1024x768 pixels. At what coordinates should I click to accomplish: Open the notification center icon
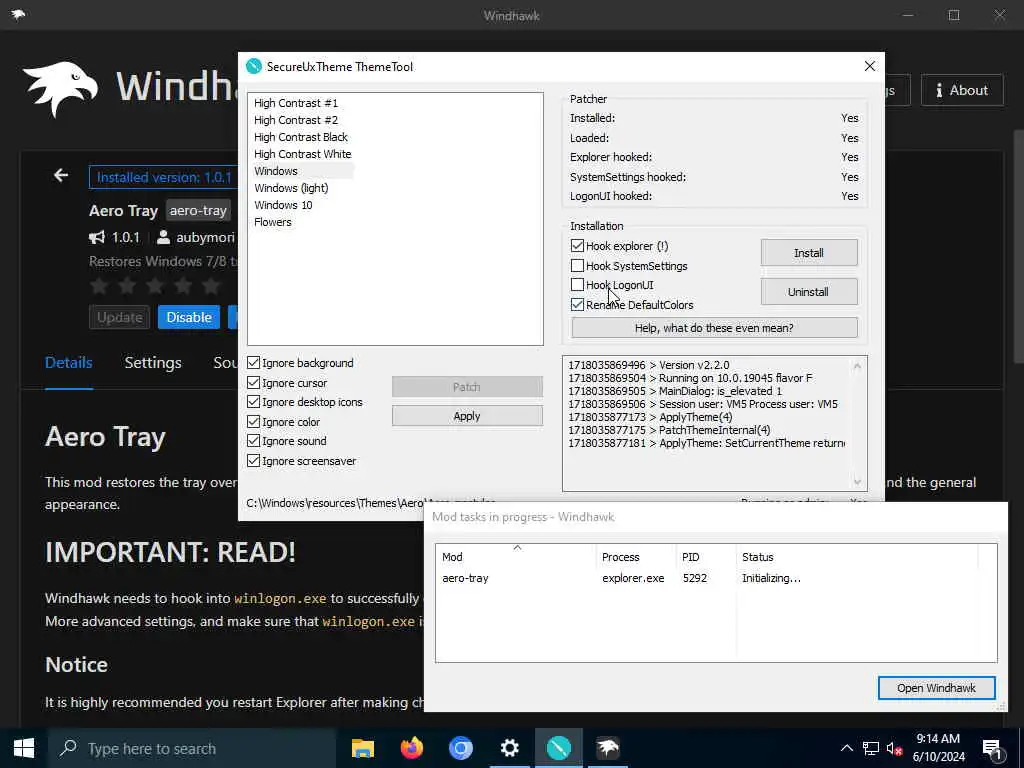(991, 749)
